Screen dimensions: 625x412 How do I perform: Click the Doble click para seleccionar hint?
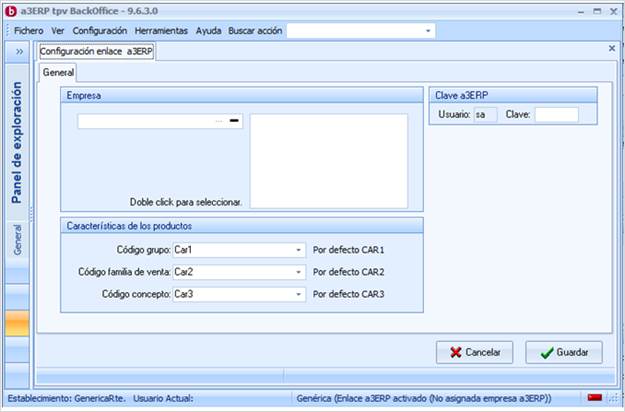click(186, 202)
